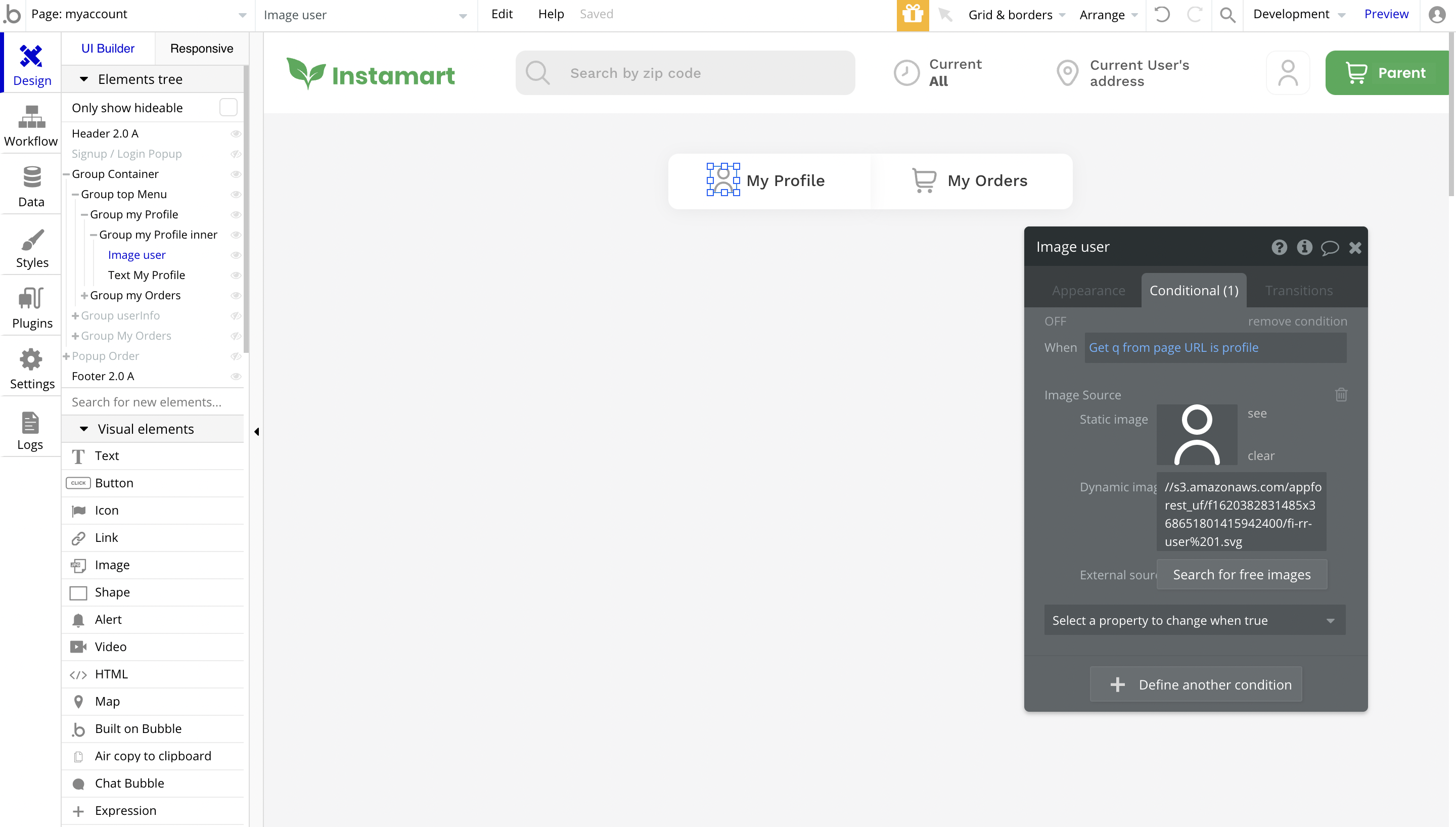Click the static image user thumbnail
The image size is (1456, 827).
point(1197,435)
